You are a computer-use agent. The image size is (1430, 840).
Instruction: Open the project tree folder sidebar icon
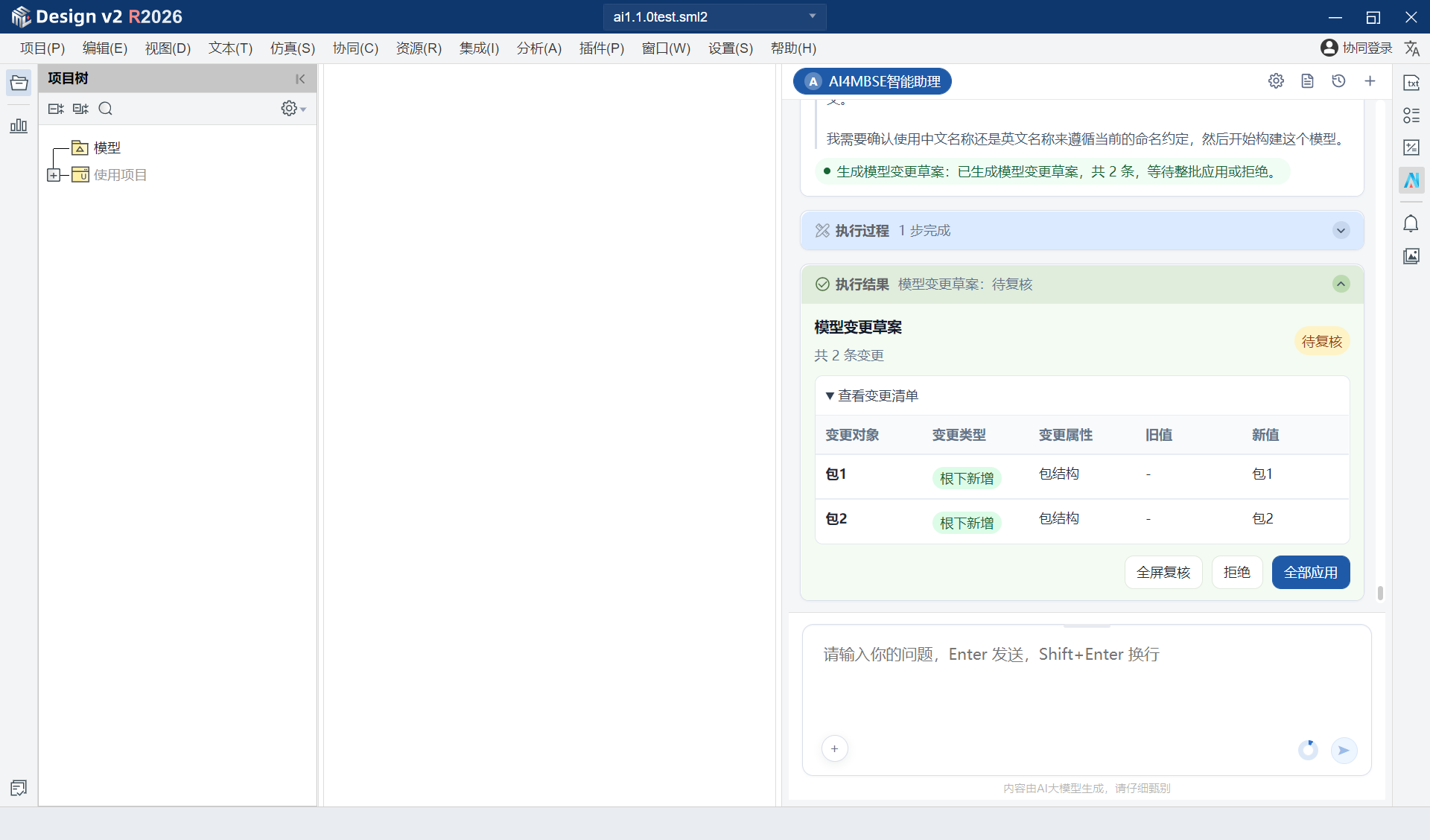[19, 83]
